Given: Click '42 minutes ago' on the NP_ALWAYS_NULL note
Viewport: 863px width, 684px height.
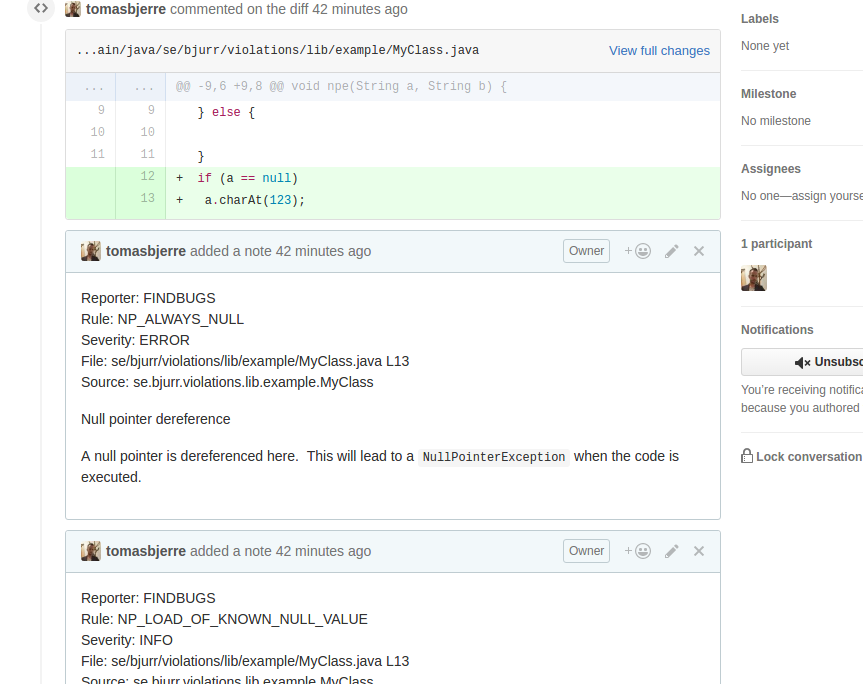Looking at the screenshot, I should tap(323, 251).
